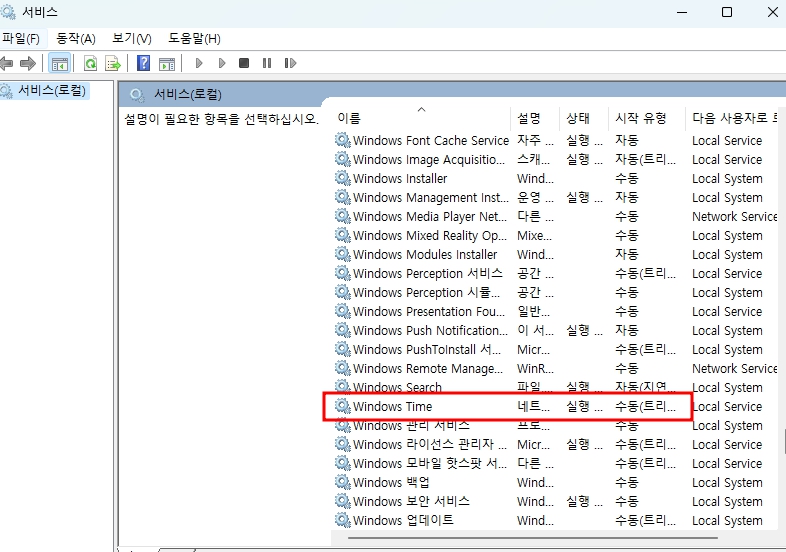Click the horizontal scrollbar below the service list
The image size is (786, 552).
tap(532, 538)
